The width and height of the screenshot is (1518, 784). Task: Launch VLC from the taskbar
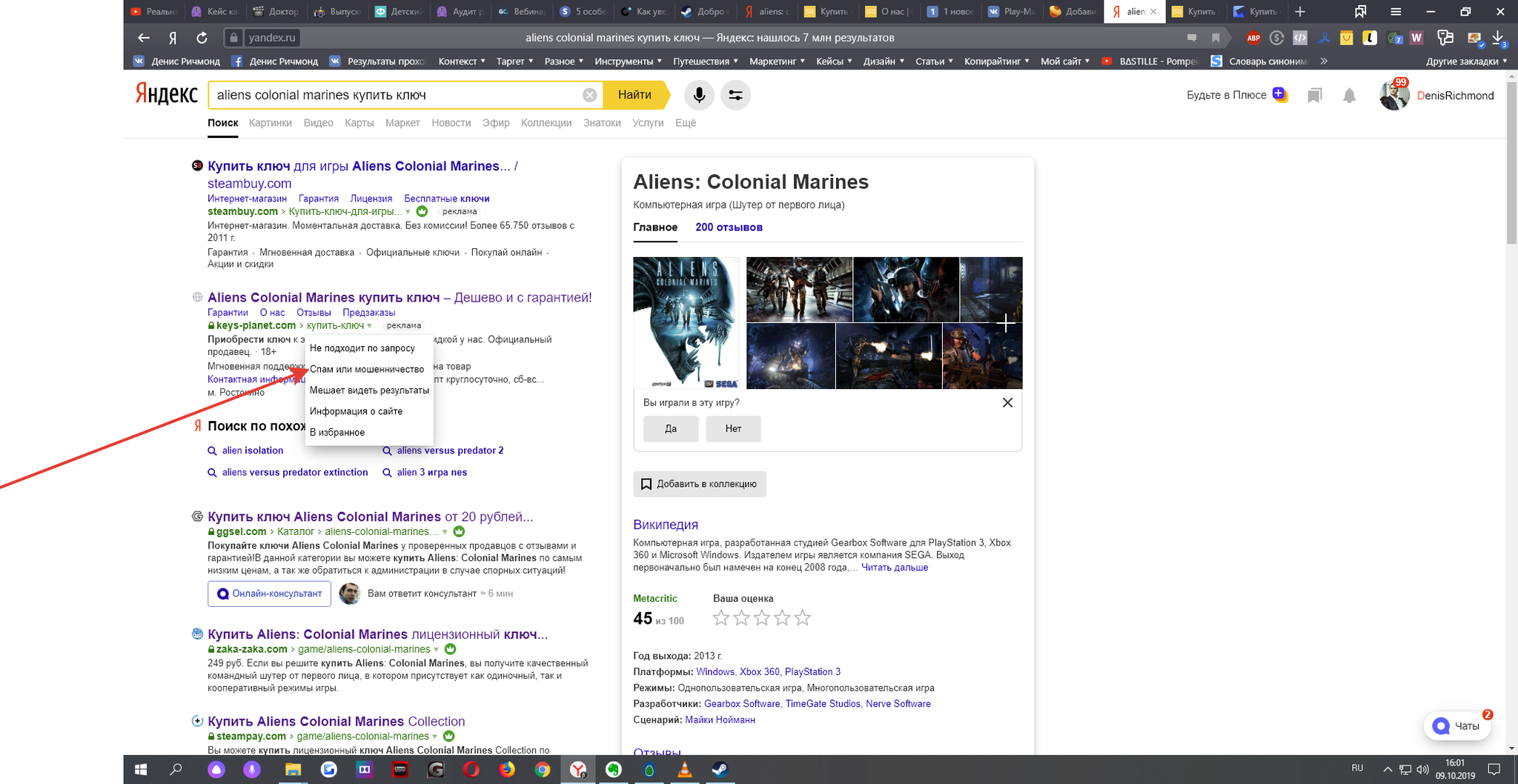tap(684, 769)
